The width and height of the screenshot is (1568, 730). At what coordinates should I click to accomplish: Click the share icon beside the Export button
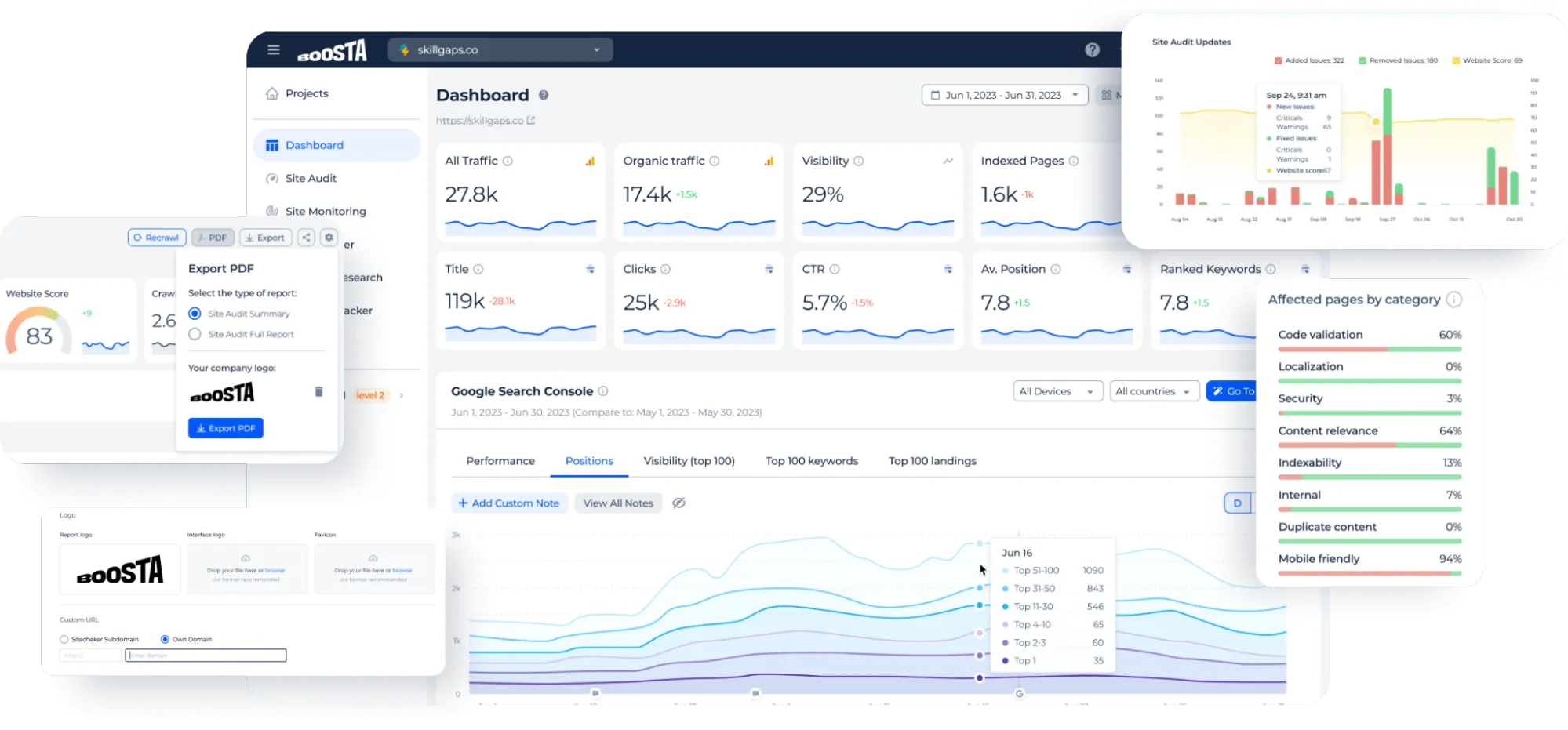click(306, 237)
